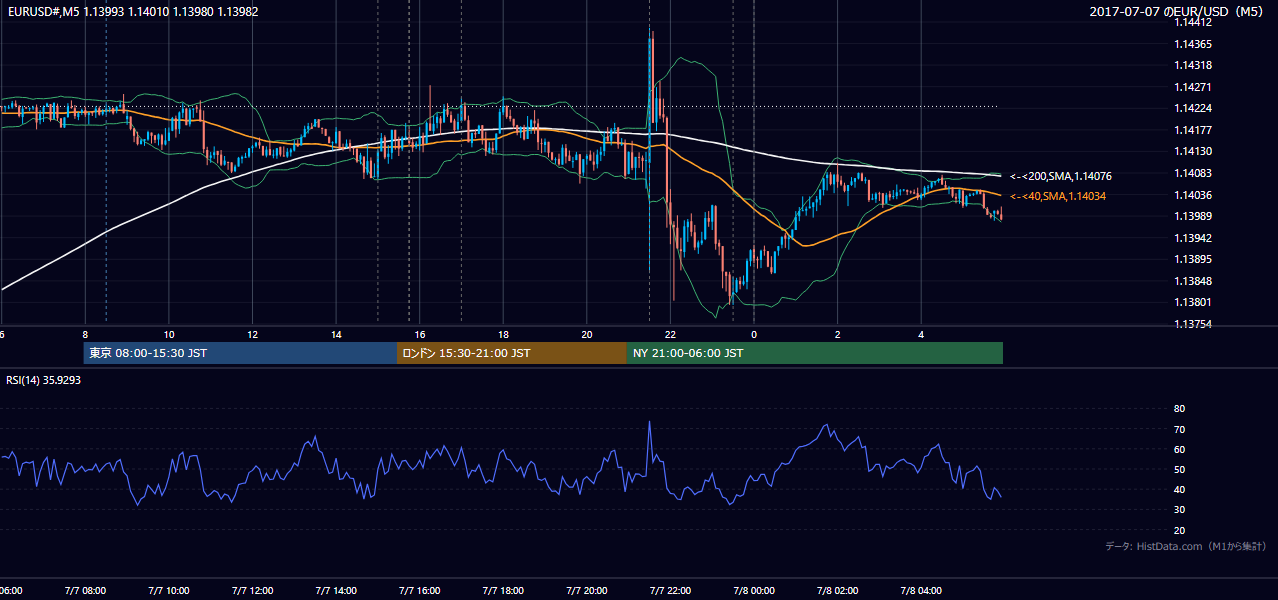This screenshot has width=1278, height=600.
Task: Click the 1.14365 price axis label
Action: 1195,44
